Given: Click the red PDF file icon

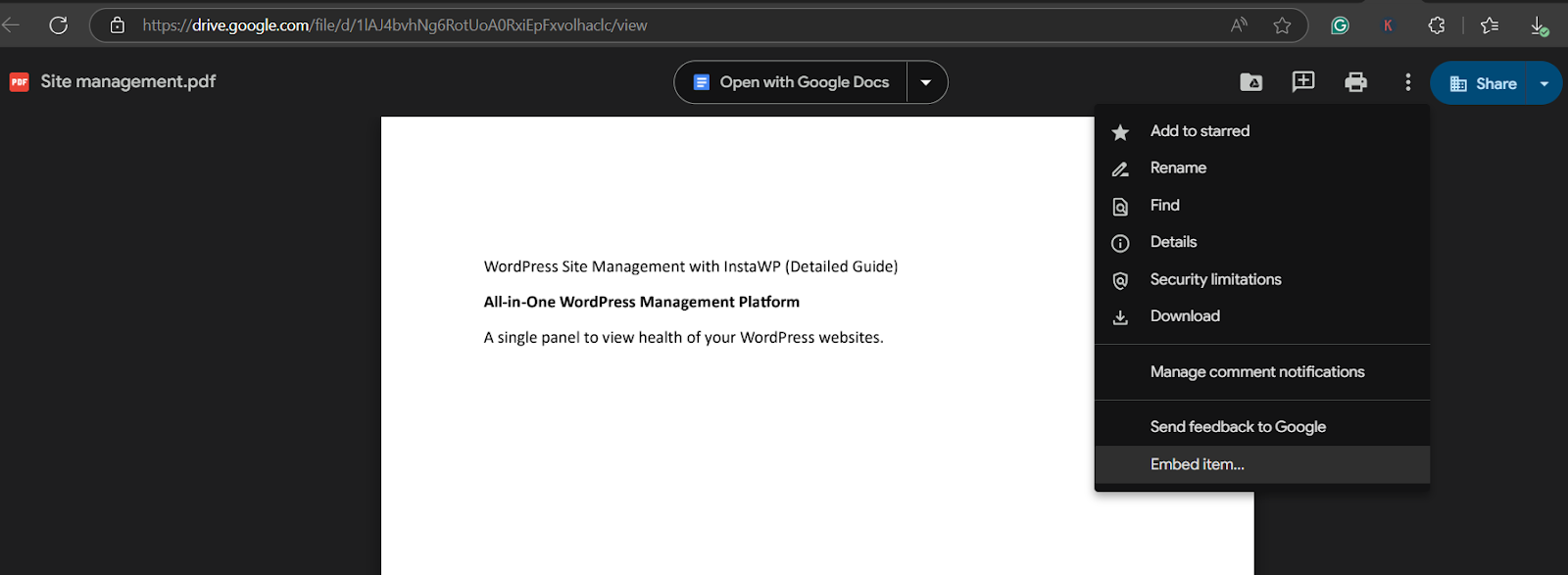Looking at the screenshot, I should (x=20, y=82).
